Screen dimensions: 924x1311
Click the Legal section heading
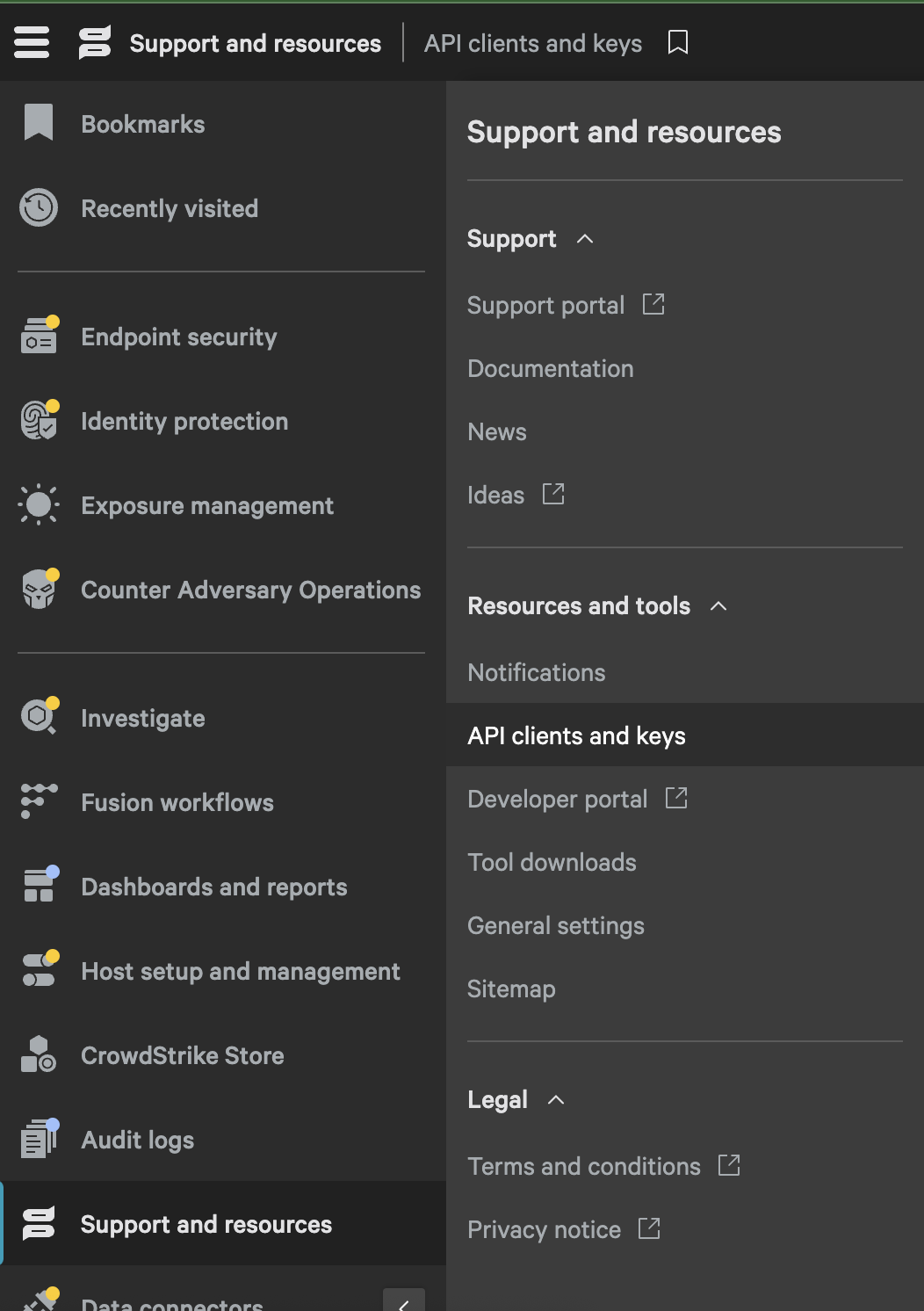[497, 1100]
